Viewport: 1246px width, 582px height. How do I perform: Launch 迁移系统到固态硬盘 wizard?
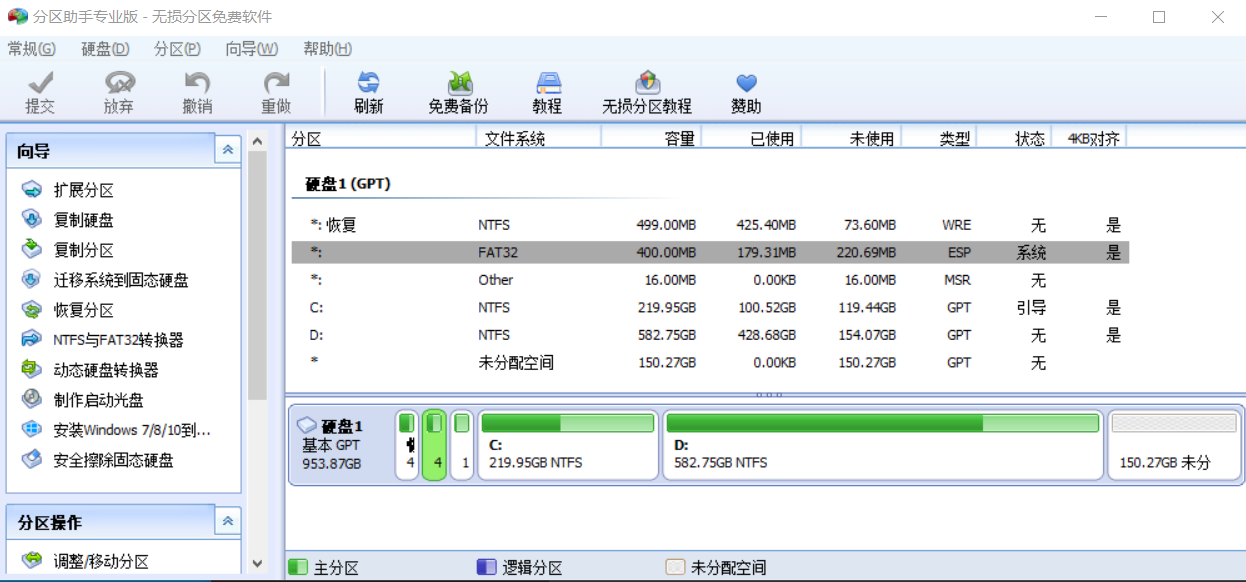coord(120,280)
